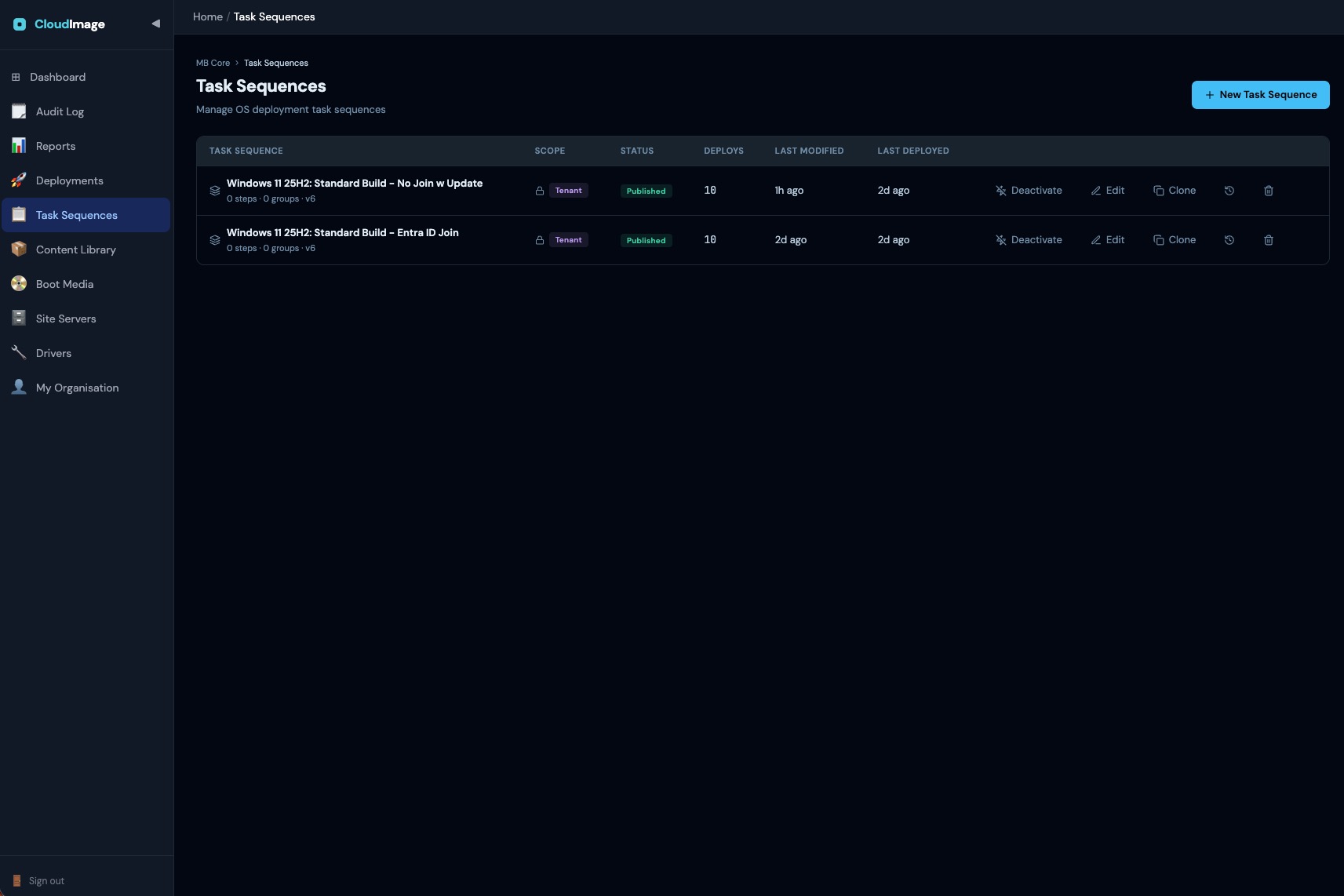Open My Organisation settings

[x=86, y=388]
